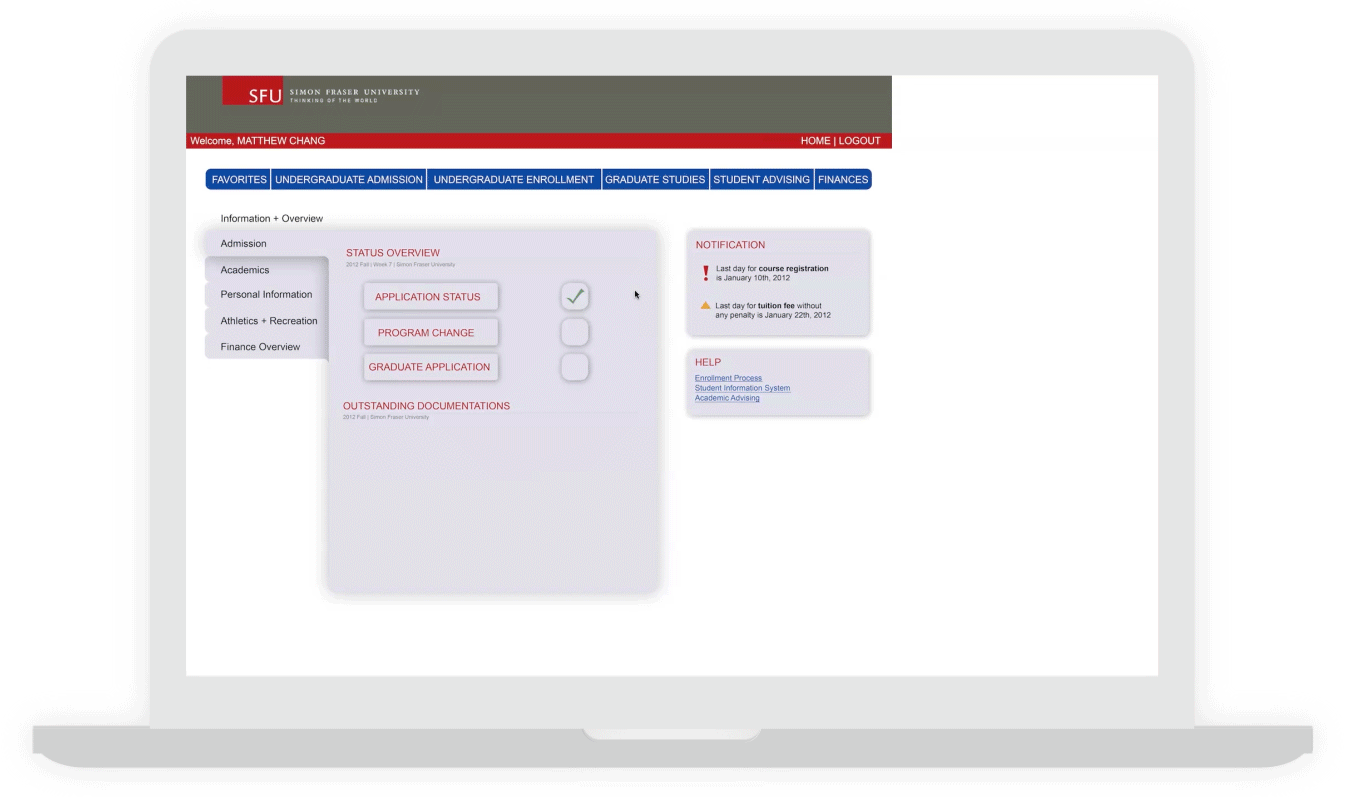Click the red exclamation notification icon
Image resolution: width=1345 pixels, height=800 pixels.
(706, 273)
